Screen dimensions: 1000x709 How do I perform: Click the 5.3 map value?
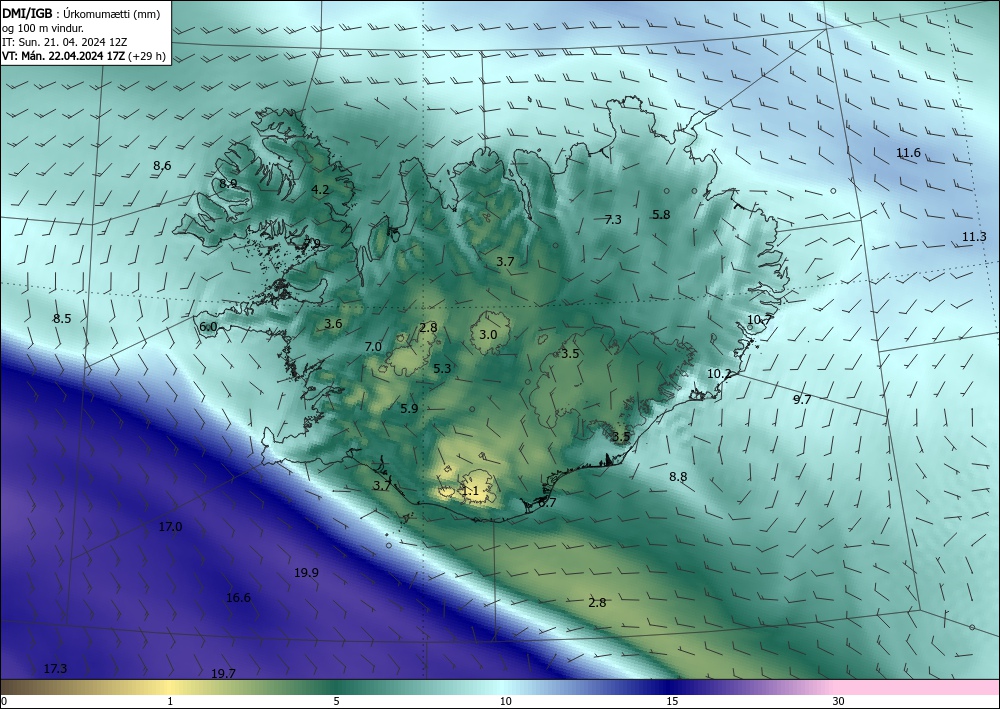(x=442, y=369)
